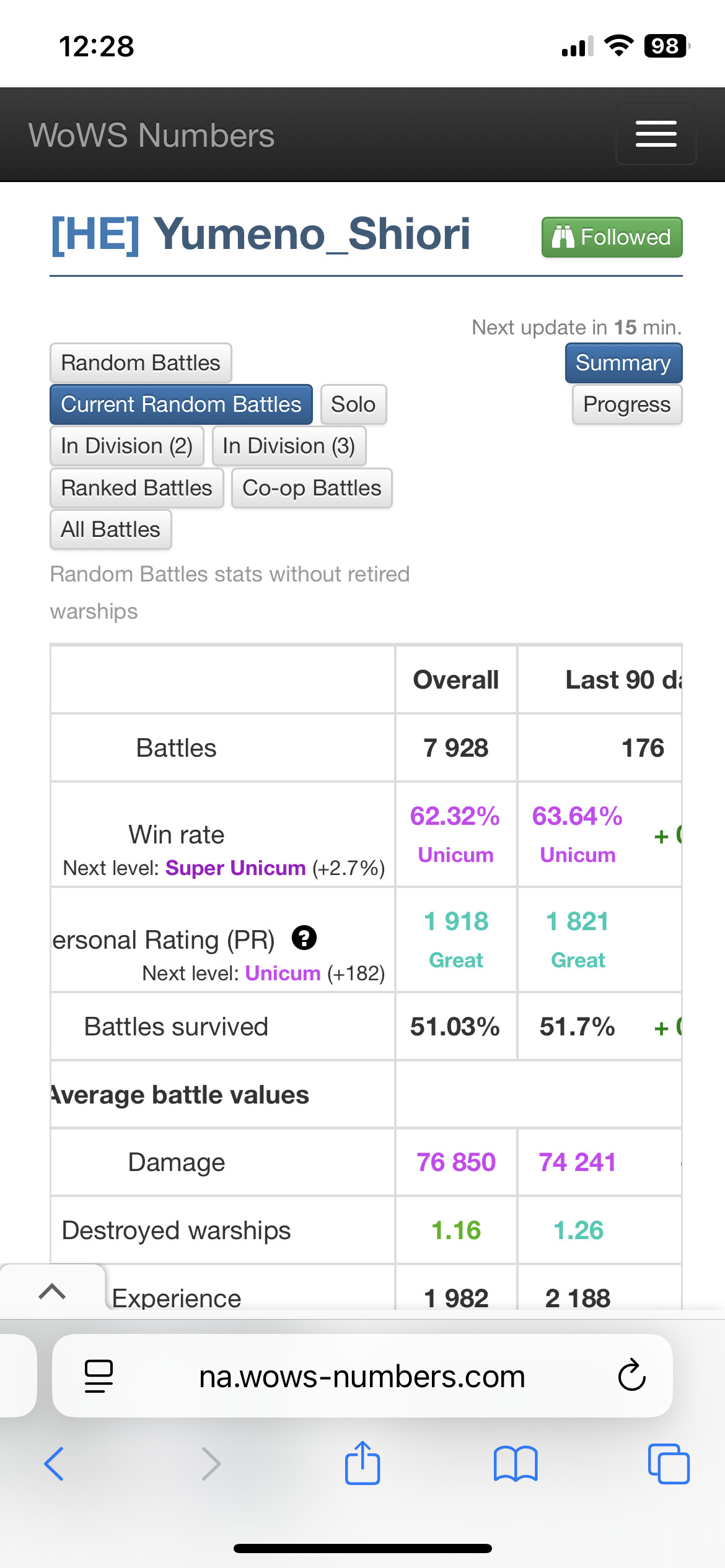
Task: Switch to Solo battles filter
Action: point(353,404)
